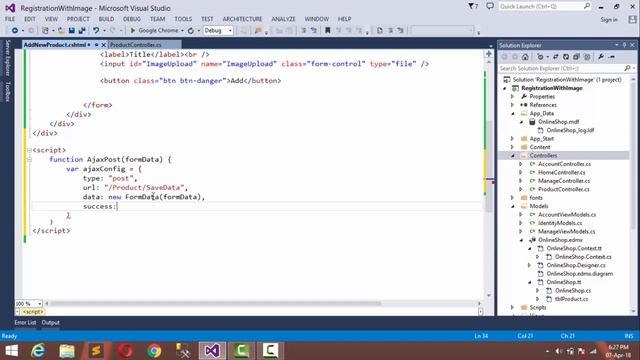640x360 pixels.
Task: Click the Sign in link
Action: (609, 20)
